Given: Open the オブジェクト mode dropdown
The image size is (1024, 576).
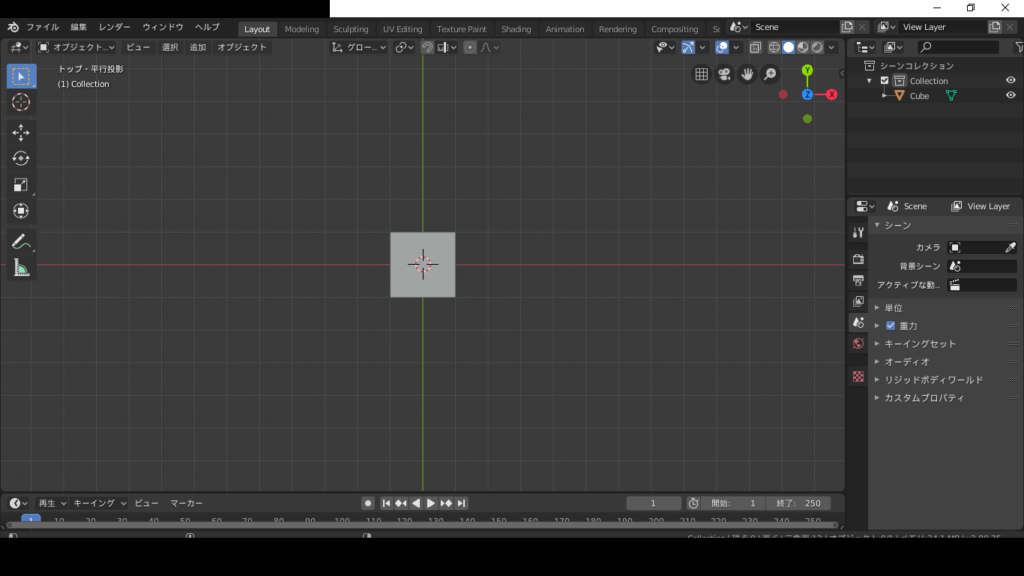Looking at the screenshot, I should click(77, 47).
